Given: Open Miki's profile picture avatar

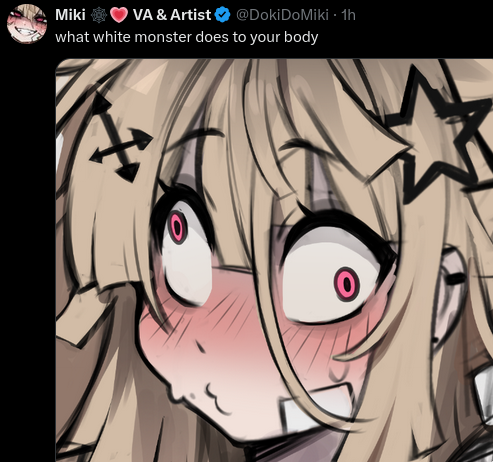Looking at the screenshot, I should coord(27,24).
